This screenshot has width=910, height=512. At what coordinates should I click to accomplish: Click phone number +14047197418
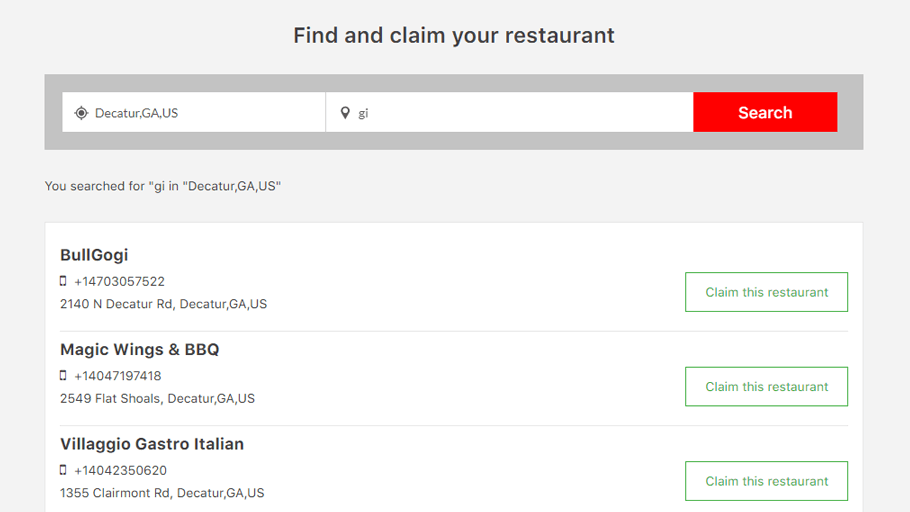[x=118, y=376]
